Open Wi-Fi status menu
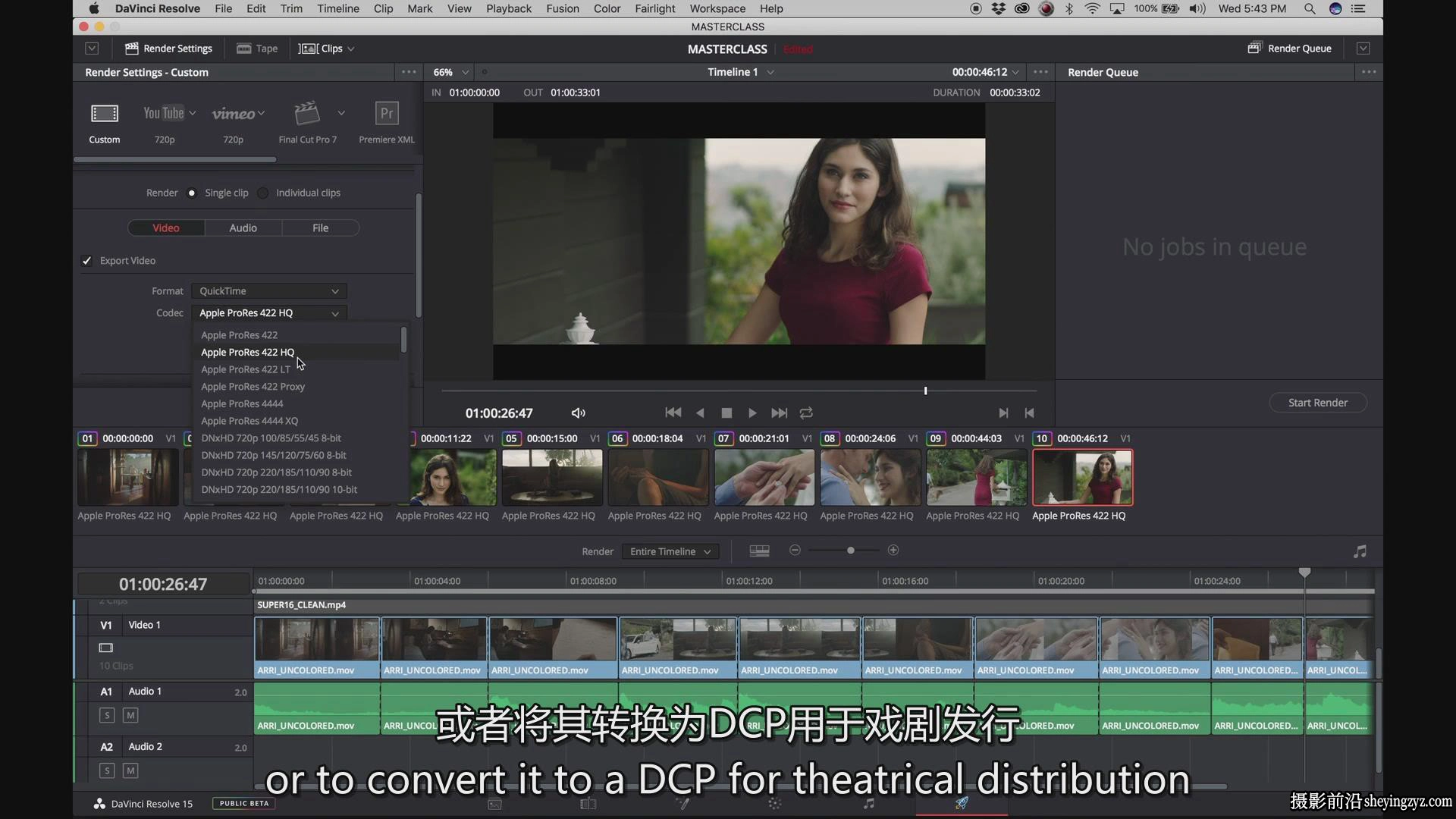Screen dimensions: 1456x819 [x=1092, y=9]
